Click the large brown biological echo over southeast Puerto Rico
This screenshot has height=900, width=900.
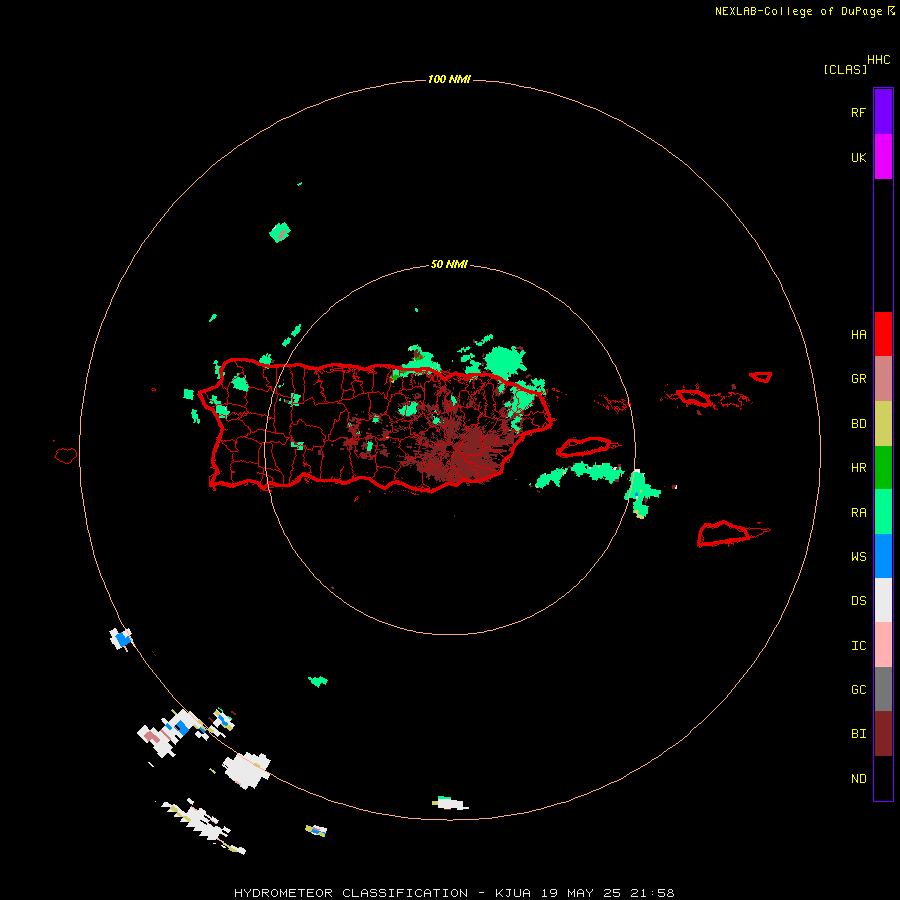463,451
